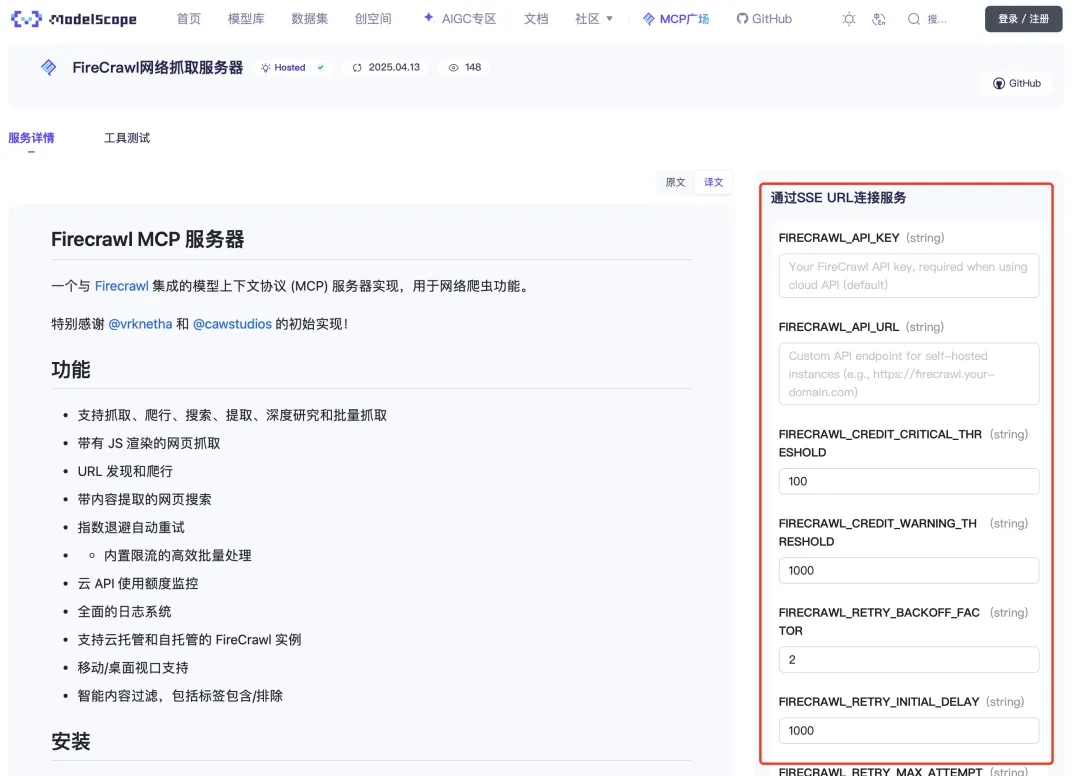Open GitHub link in top navigation
This screenshot has width=1080, height=776.
[764, 19]
